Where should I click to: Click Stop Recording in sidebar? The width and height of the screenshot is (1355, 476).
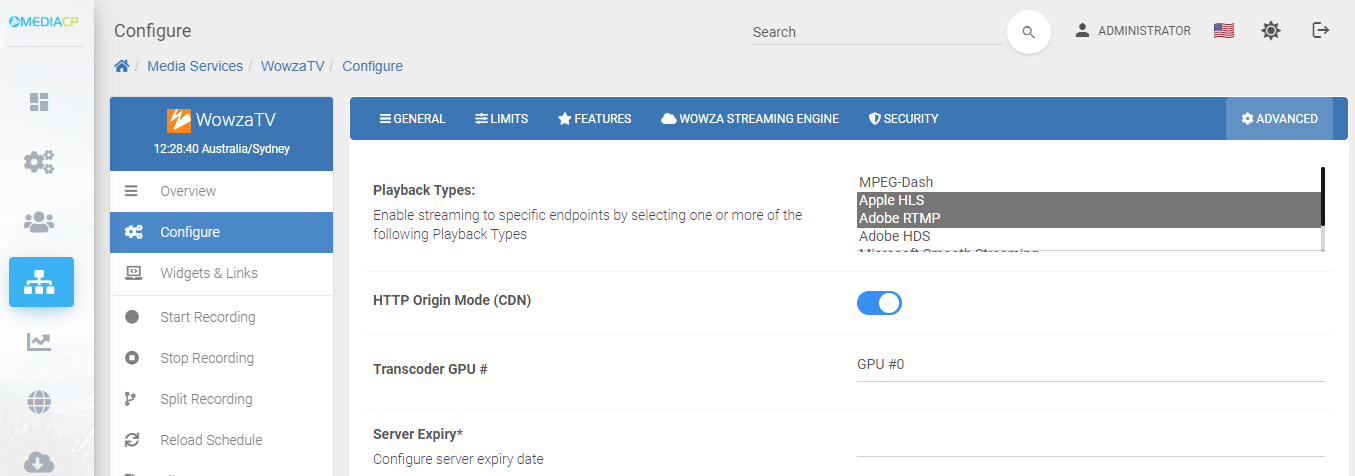(x=221, y=358)
